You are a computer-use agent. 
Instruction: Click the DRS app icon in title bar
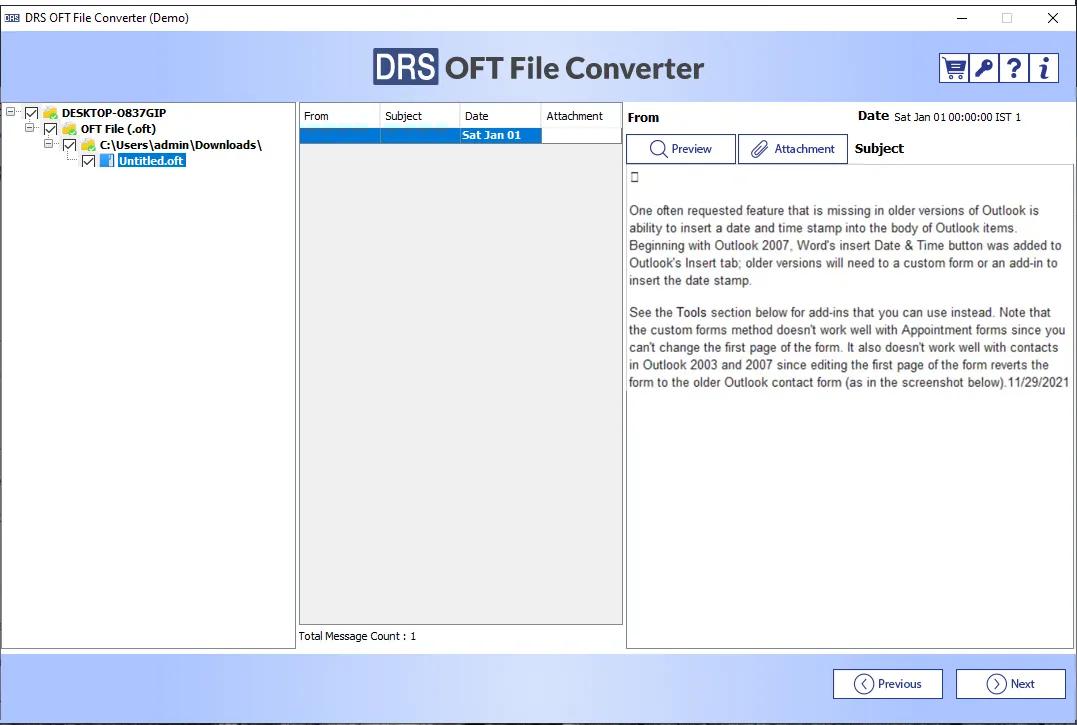coord(12,18)
